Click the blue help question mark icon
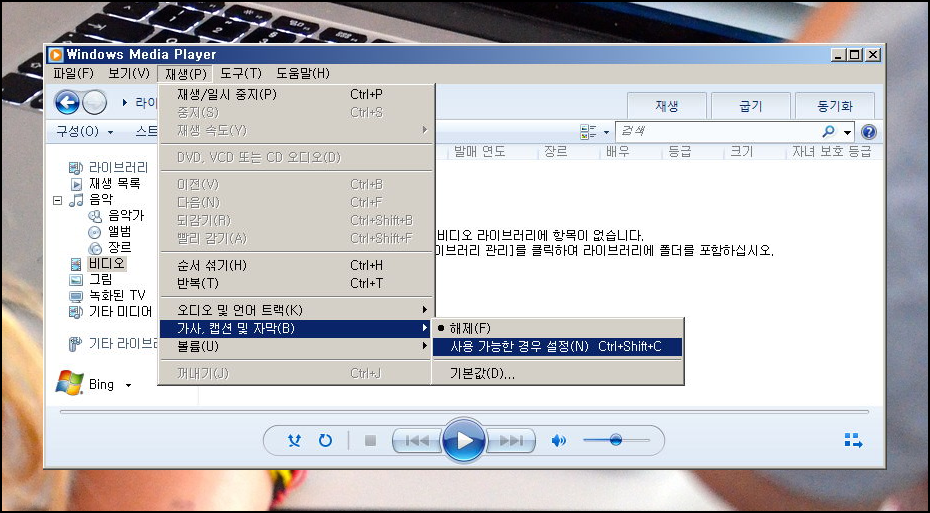The height and width of the screenshot is (513, 930). click(868, 132)
